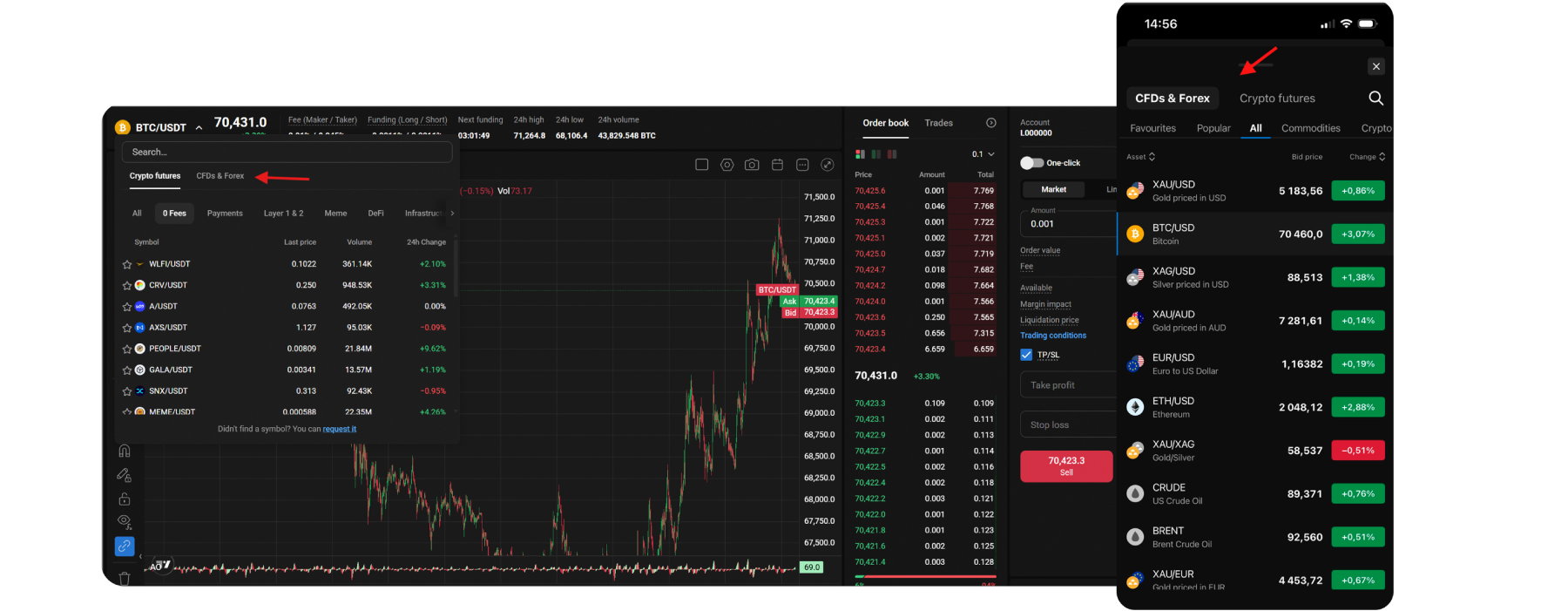Select Crypto futures tab in desktop selector

click(x=155, y=176)
